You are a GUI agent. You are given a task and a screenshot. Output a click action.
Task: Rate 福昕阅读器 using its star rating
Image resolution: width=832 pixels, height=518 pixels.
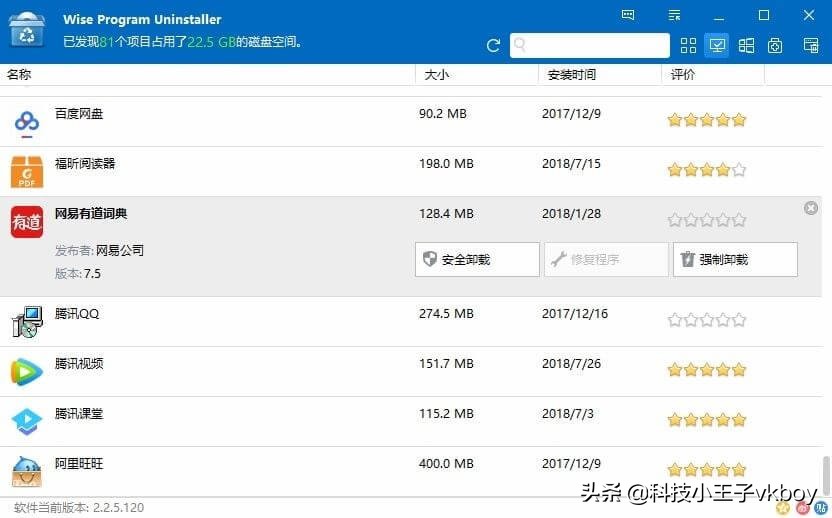tap(707, 170)
